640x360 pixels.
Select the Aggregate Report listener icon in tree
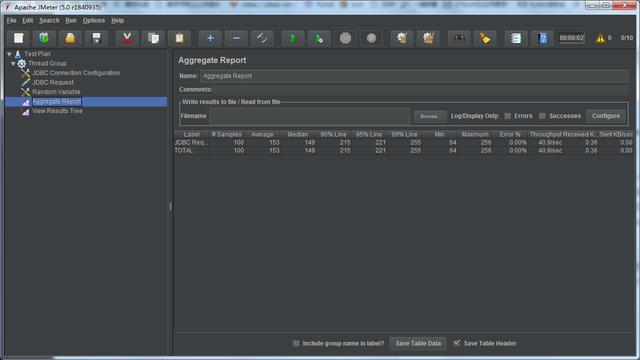26,102
